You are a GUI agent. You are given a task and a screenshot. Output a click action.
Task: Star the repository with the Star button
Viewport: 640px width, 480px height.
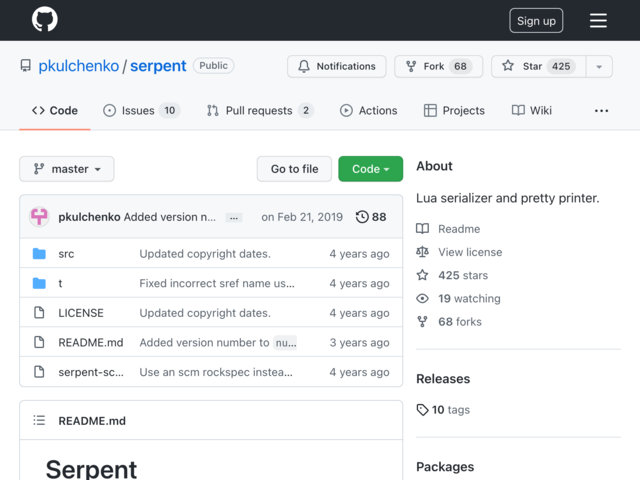[x=538, y=67]
